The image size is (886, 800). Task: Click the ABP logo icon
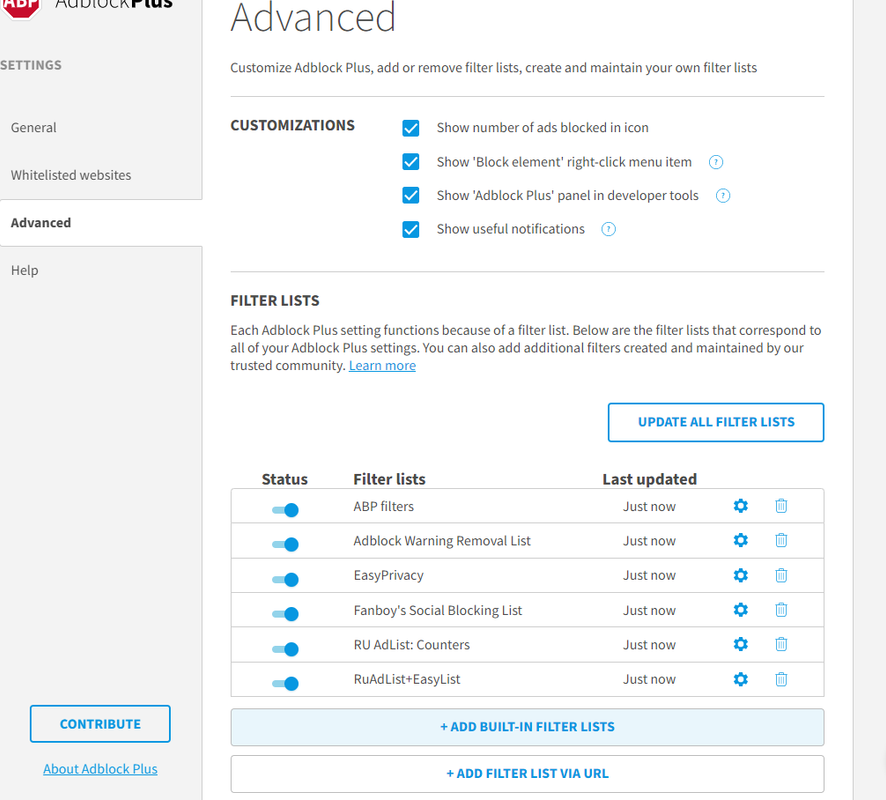tap(21, 7)
